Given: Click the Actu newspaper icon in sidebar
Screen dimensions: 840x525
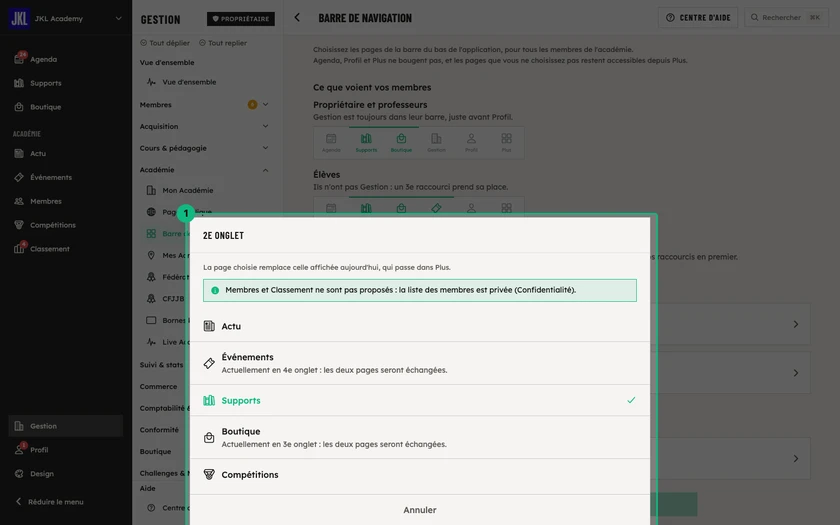Looking at the screenshot, I should click(19, 153).
